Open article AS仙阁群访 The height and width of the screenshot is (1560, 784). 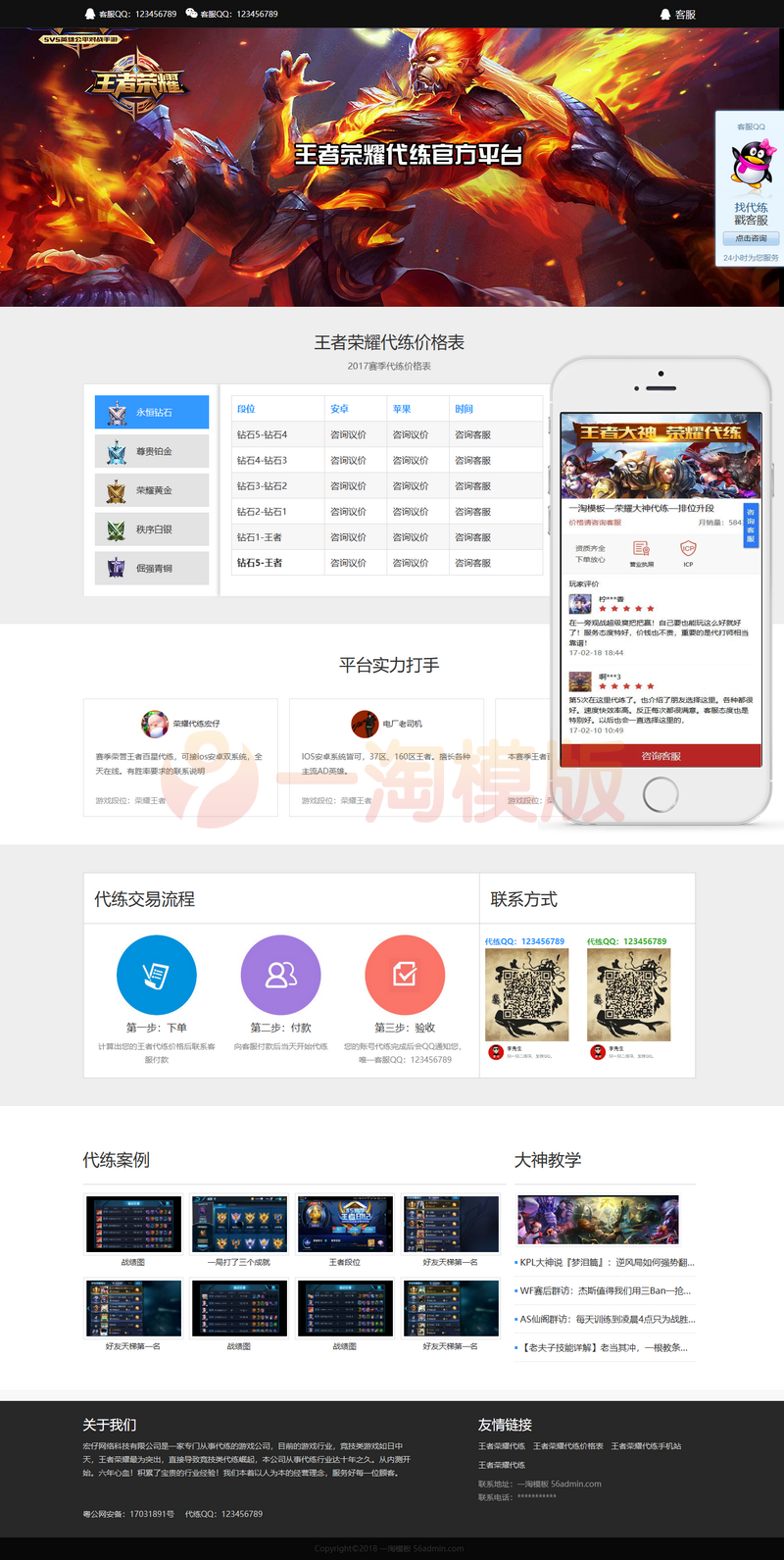608,1320
